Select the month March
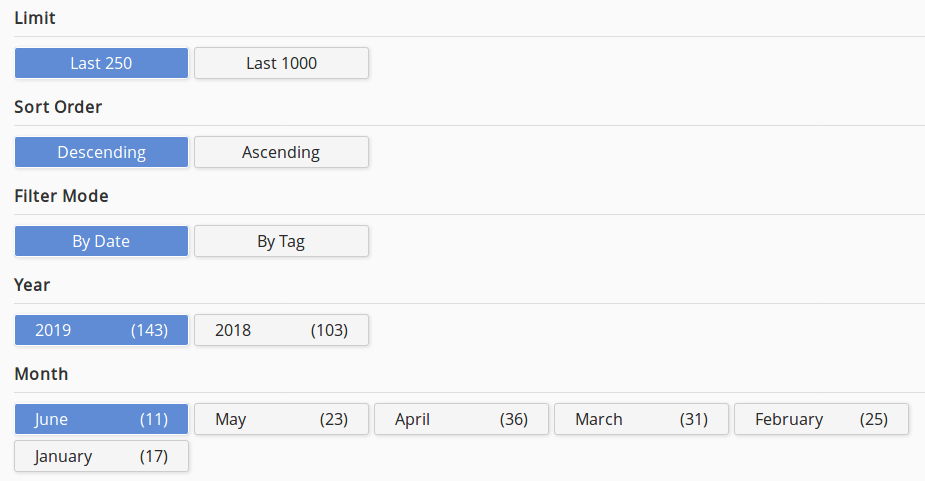The height and width of the screenshot is (481, 925). 641,419
